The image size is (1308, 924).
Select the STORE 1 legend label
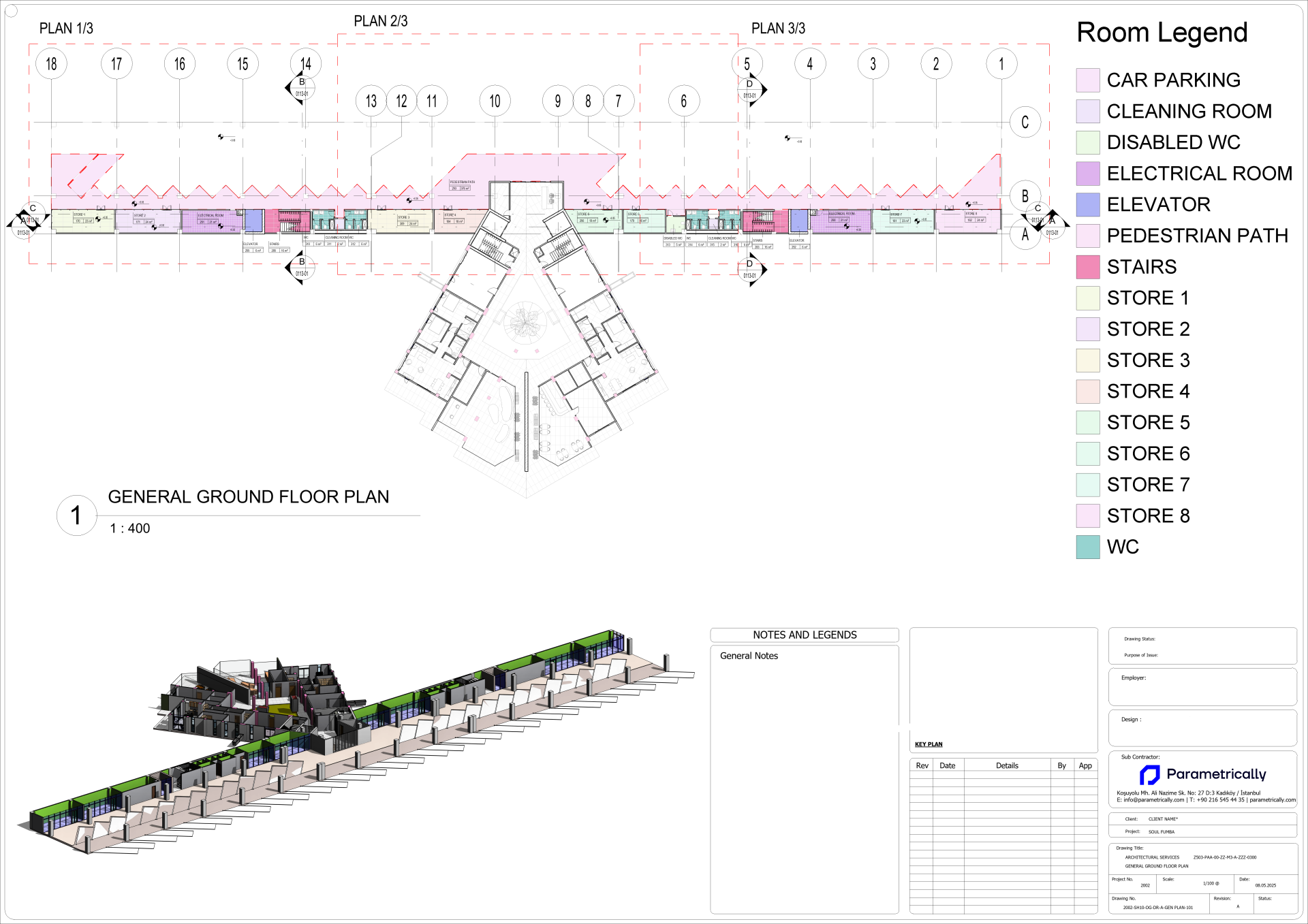coord(1149,298)
